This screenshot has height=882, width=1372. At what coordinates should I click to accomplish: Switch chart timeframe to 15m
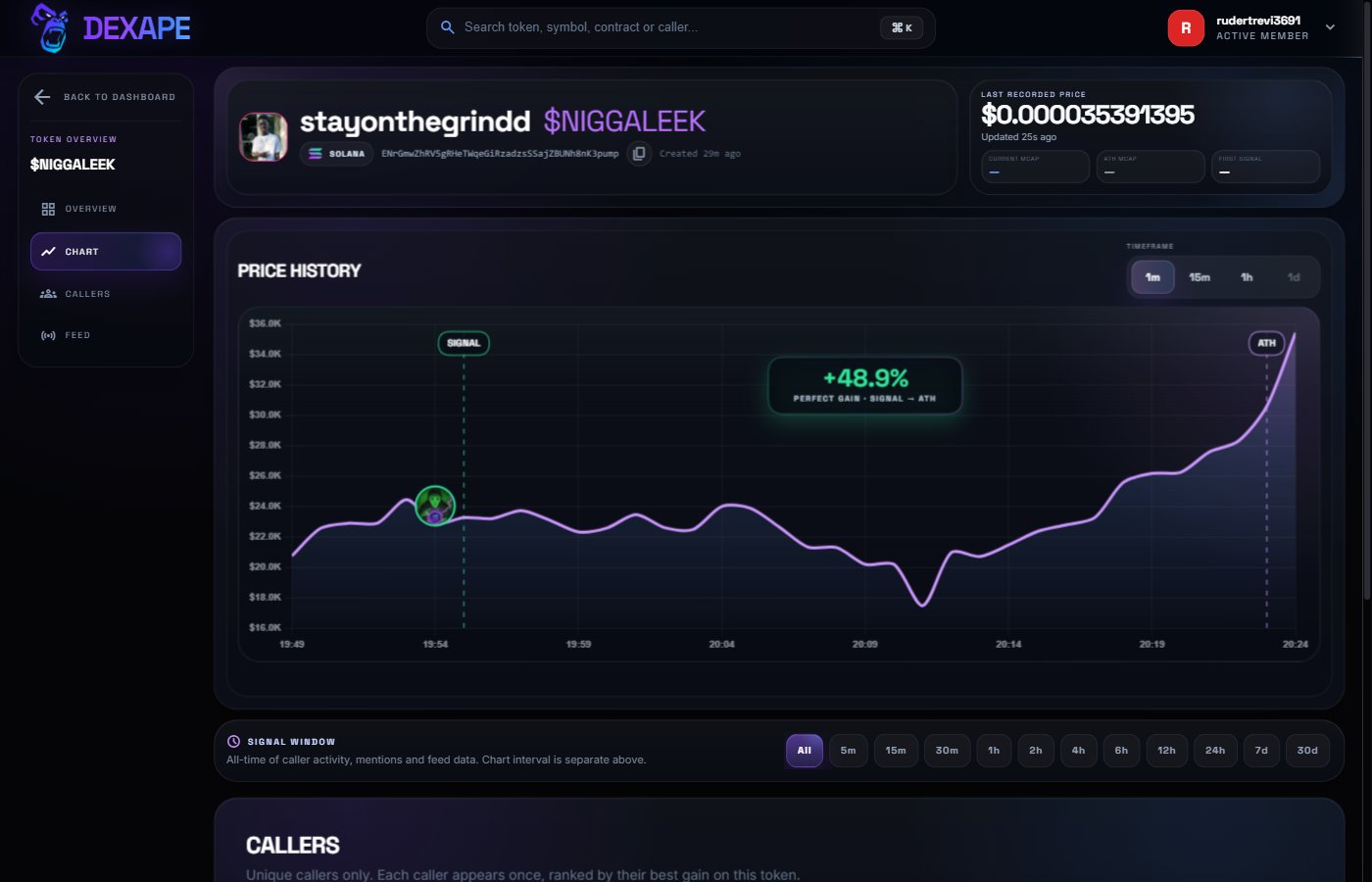[1200, 277]
